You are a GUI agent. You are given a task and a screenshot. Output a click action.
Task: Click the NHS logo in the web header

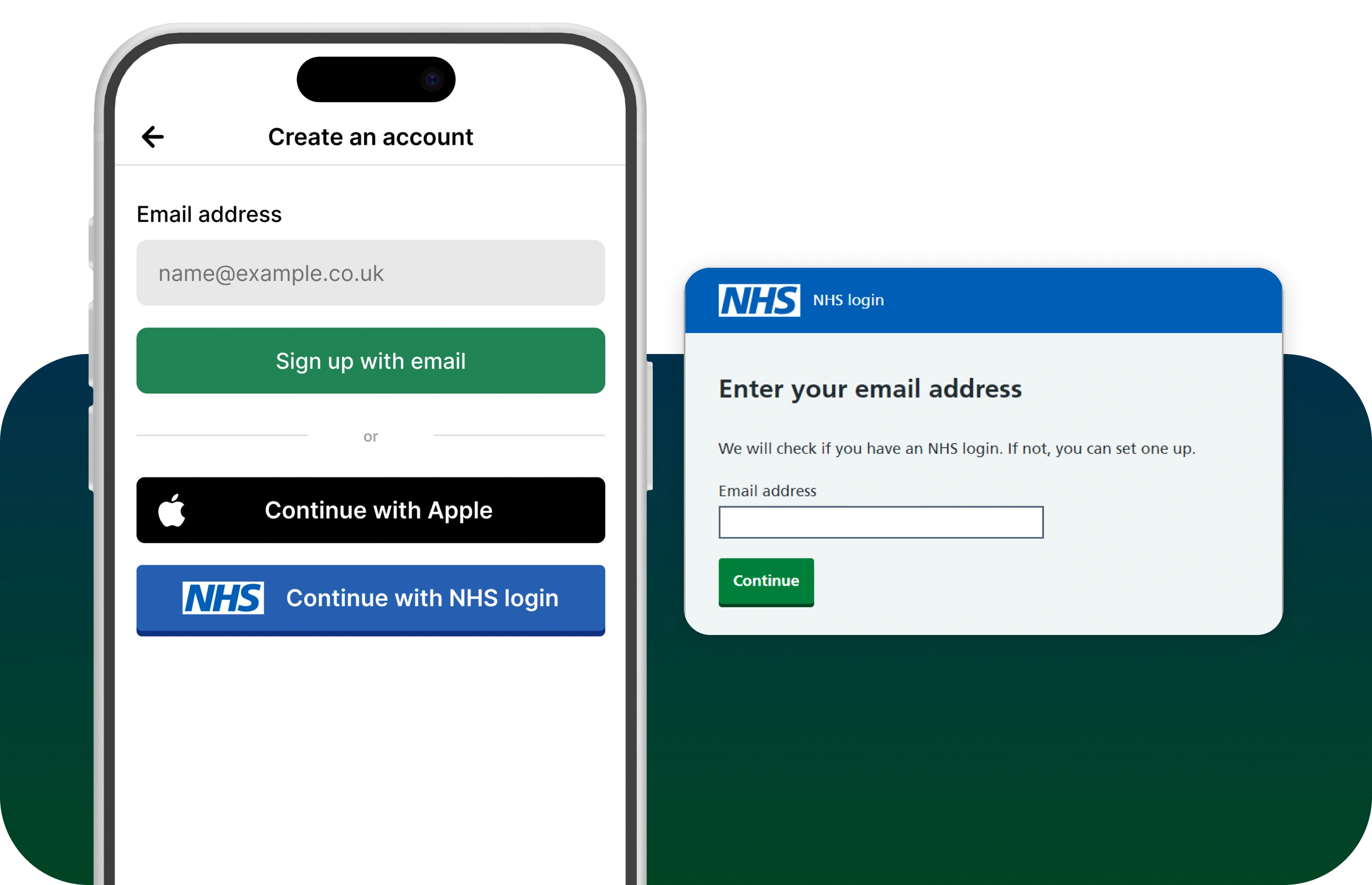[758, 300]
